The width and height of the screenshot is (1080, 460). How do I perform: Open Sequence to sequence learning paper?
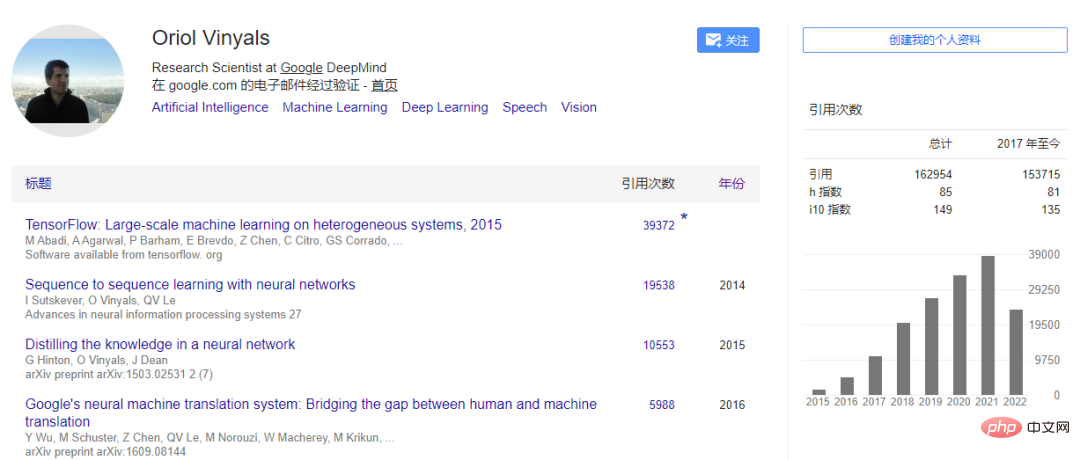tap(190, 284)
